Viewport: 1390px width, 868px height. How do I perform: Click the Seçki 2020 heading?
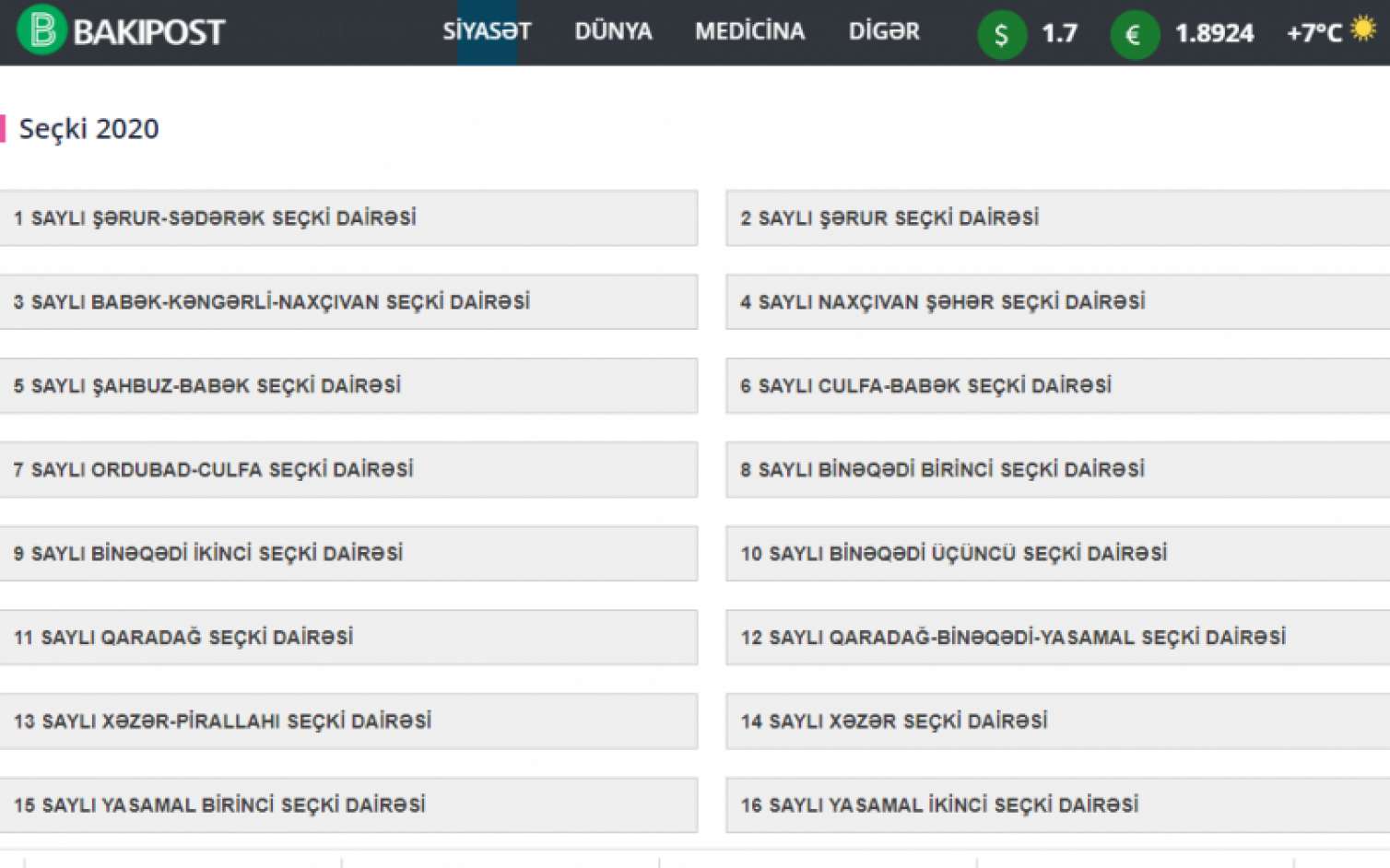click(88, 129)
